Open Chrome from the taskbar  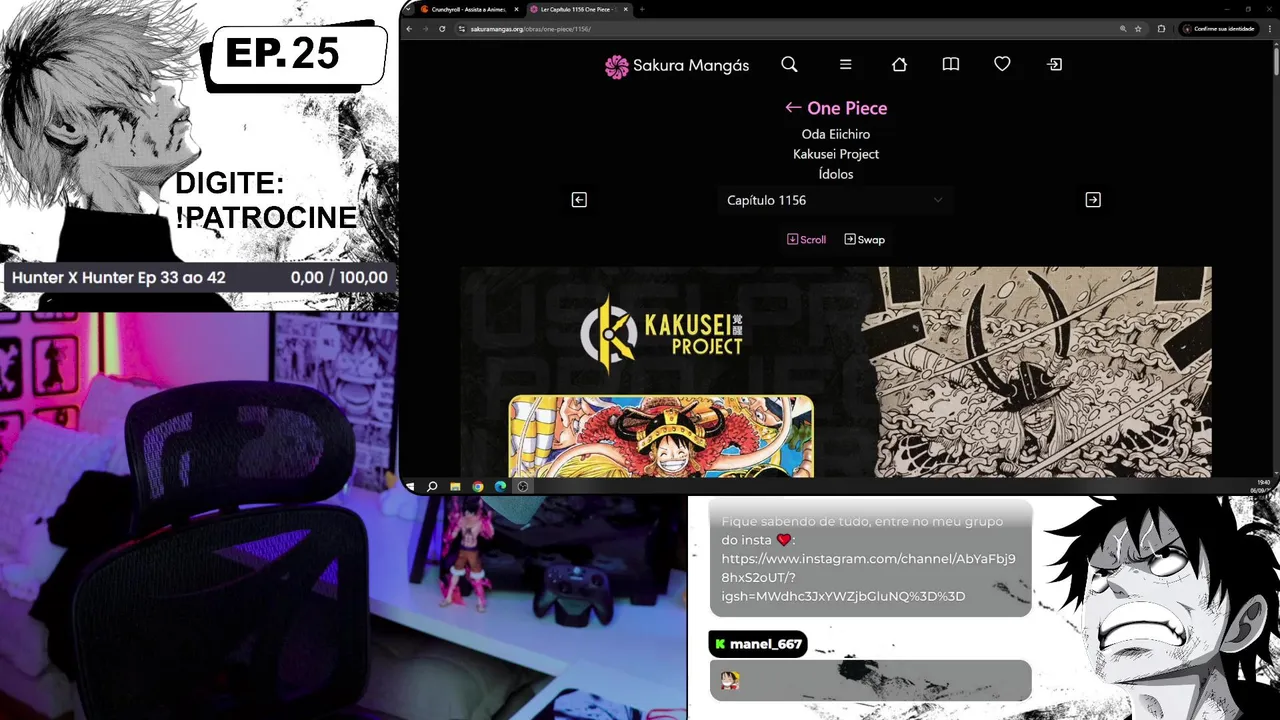(x=478, y=487)
